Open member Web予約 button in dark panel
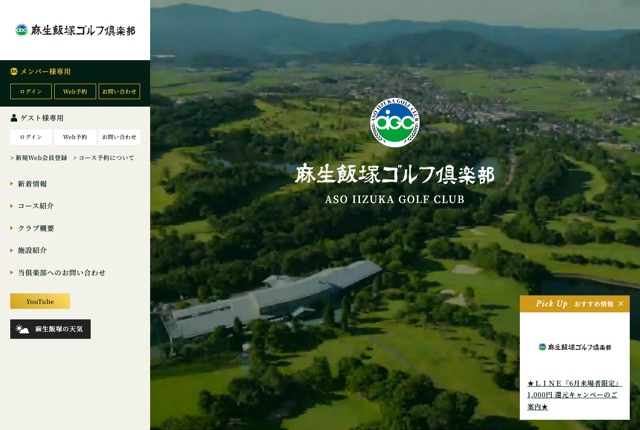The height and width of the screenshot is (430, 640). [75, 91]
